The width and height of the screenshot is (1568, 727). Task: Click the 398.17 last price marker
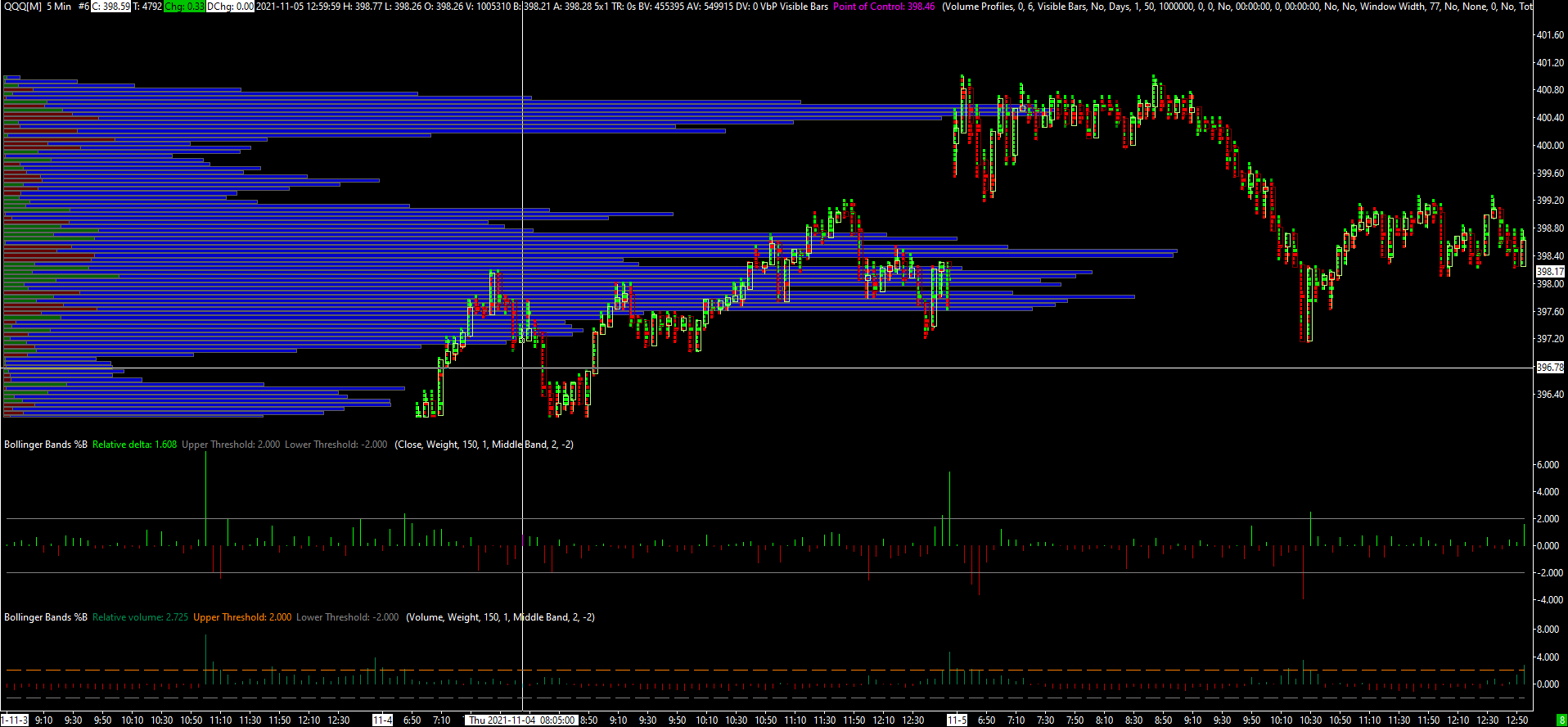click(1550, 272)
